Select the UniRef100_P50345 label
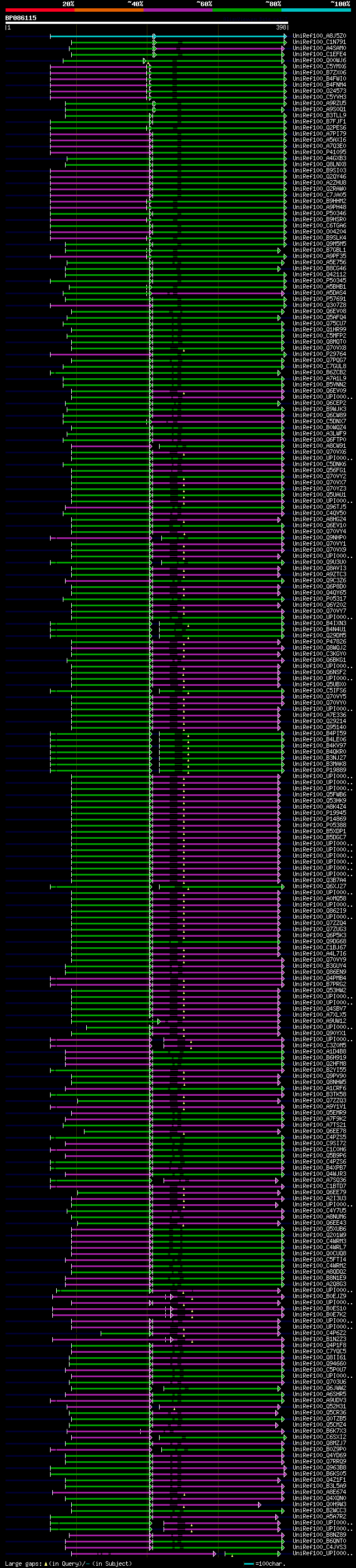The width and height of the screenshot is (356, 1568). point(319,280)
